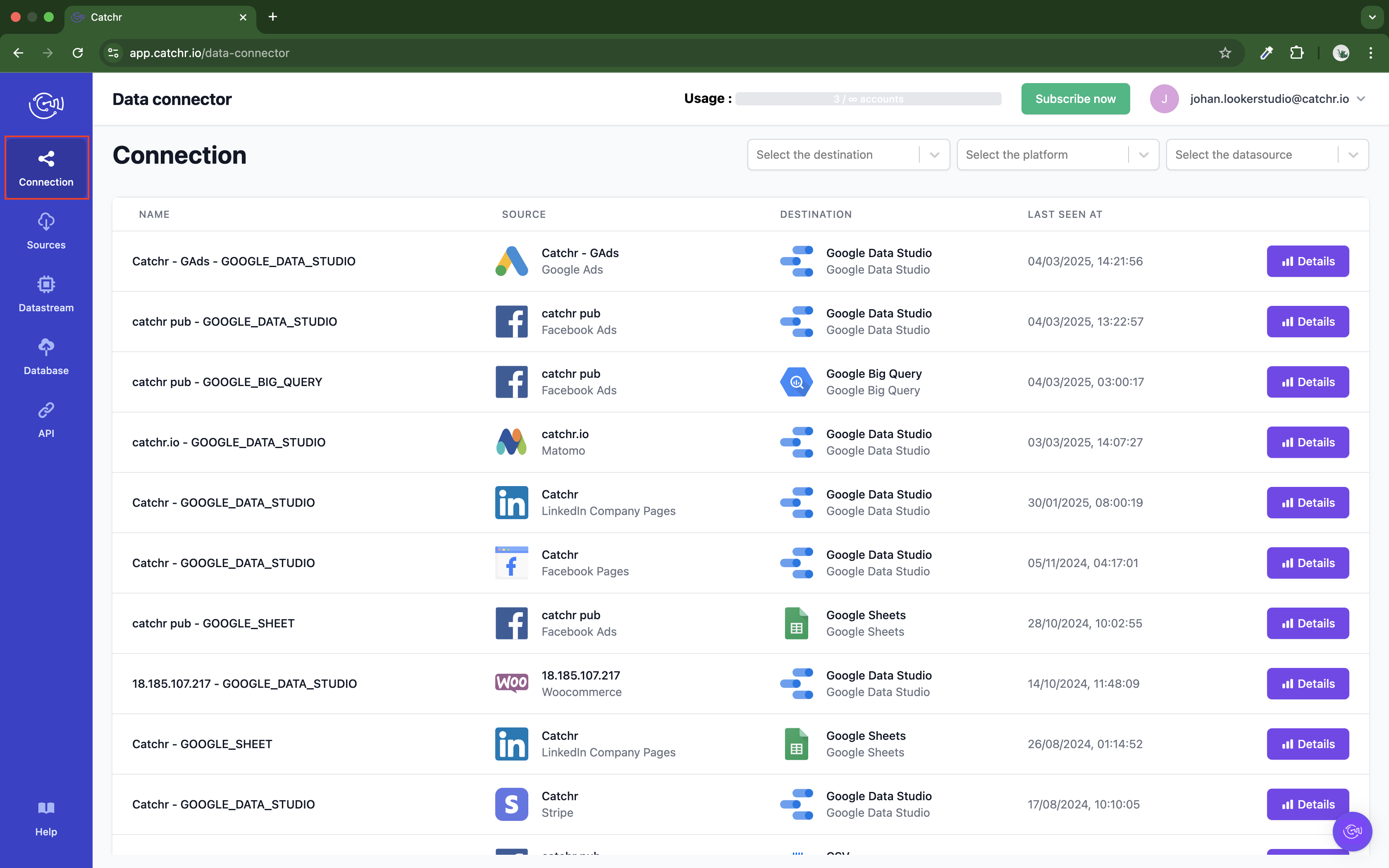This screenshot has width=1389, height=868.
Task: Expand the johan.lookerstudio account menu chevron
Action: (1361, 99)
